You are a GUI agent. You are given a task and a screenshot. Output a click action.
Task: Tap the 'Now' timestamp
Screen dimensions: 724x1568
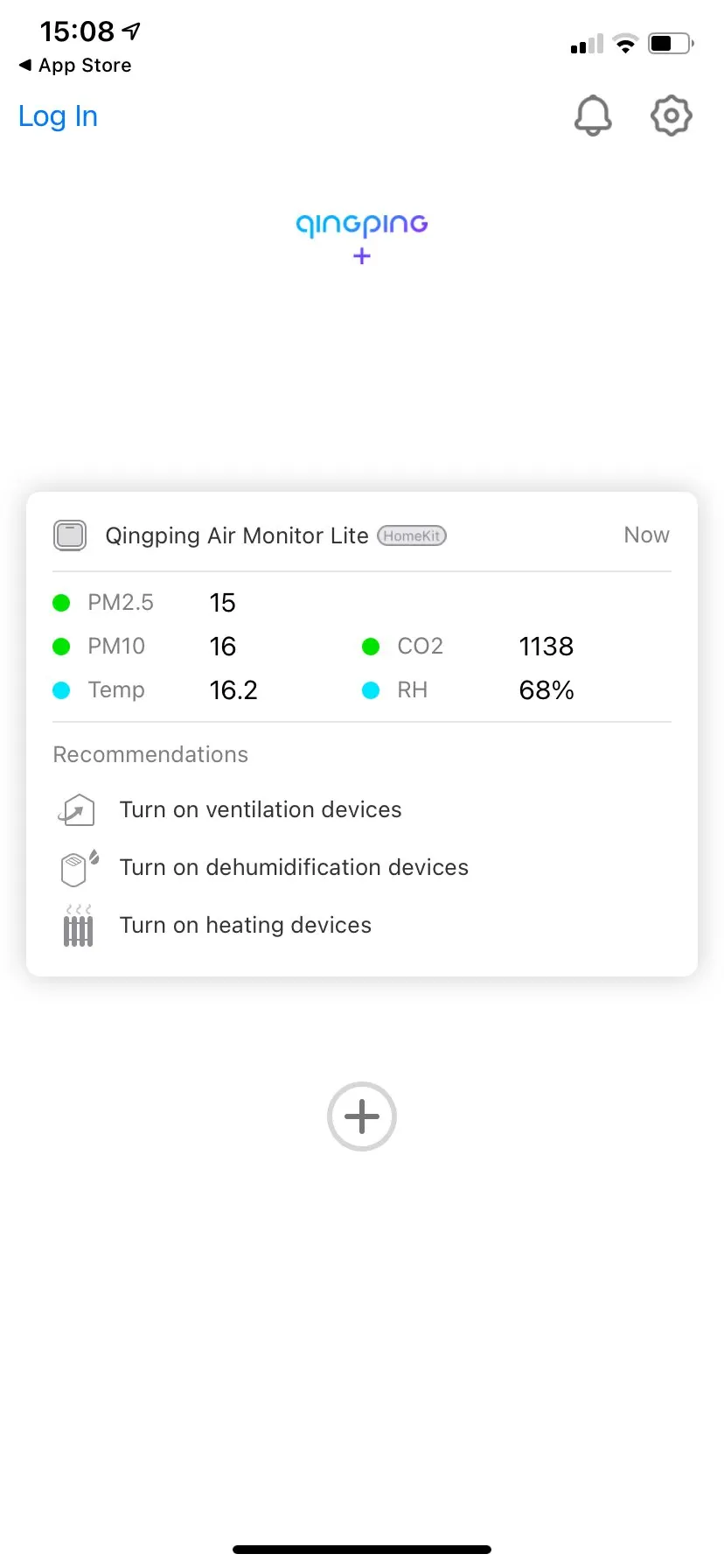point(647,535)
